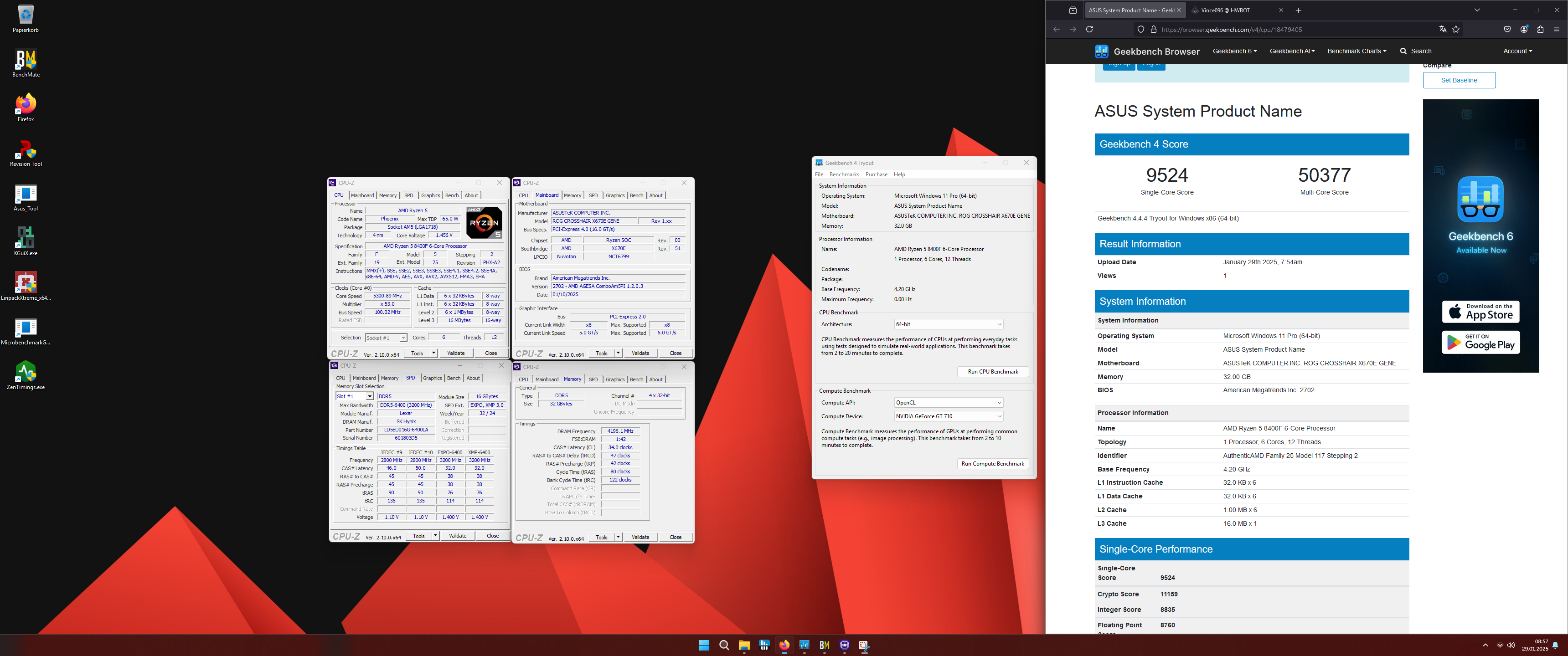Open the Firefox extensions puzzle icon
The width and height of the screenshot is (1568, 656).
[x=1540, y=29]
